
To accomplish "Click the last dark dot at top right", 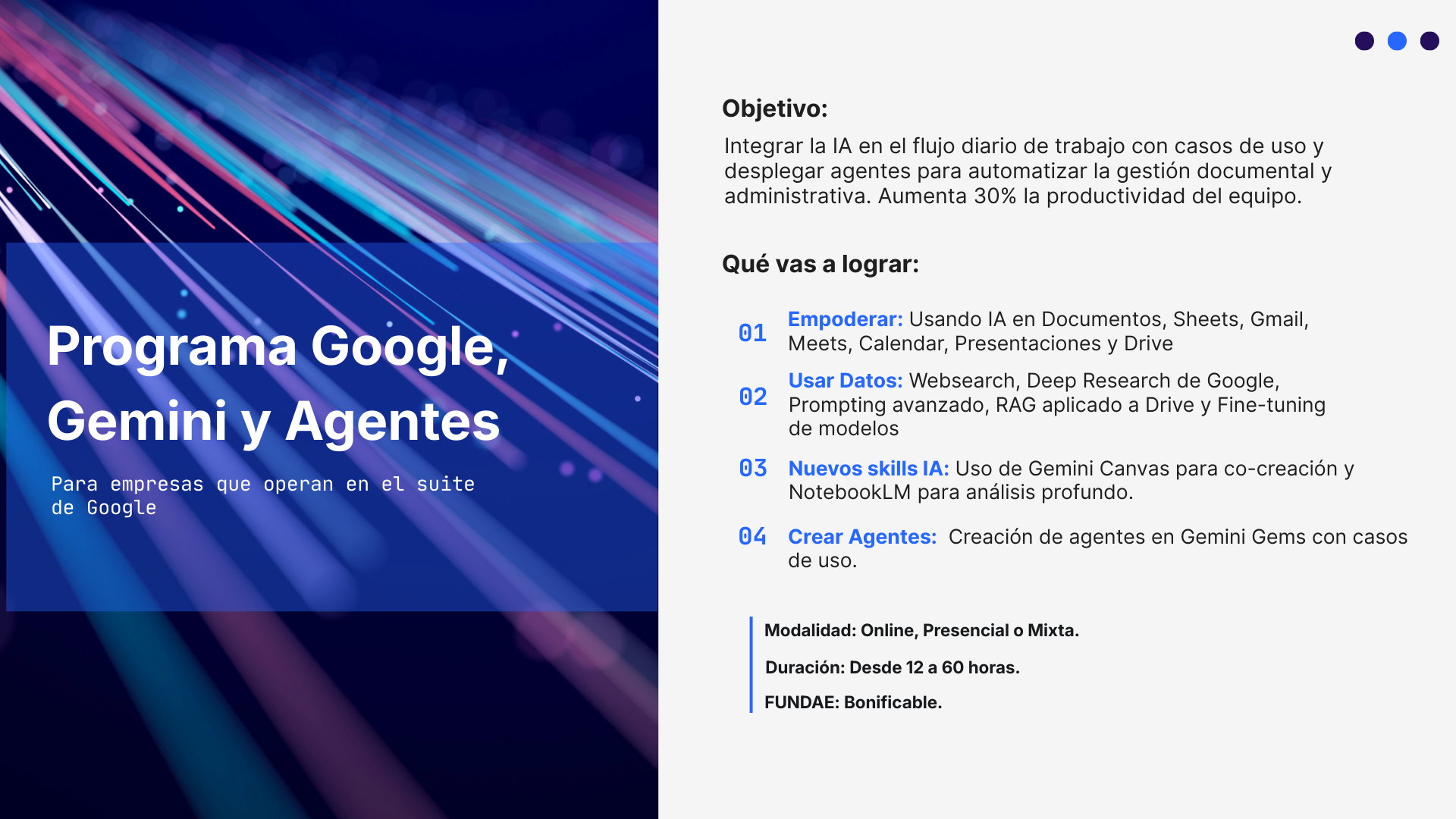I will pyautogui.click(x=1429, y=41).
